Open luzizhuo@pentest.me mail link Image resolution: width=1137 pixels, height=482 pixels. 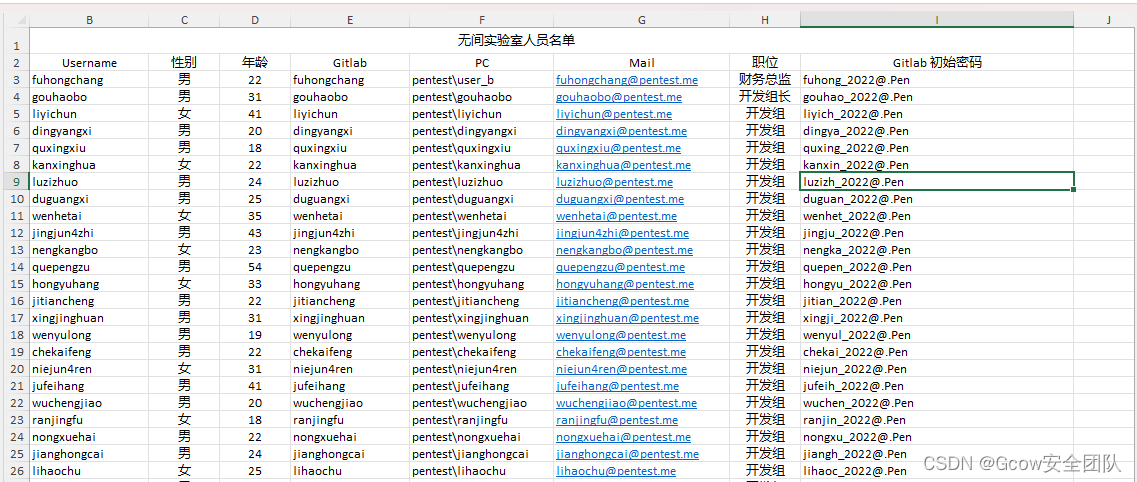pyautogui.click(x=614, y=183)
